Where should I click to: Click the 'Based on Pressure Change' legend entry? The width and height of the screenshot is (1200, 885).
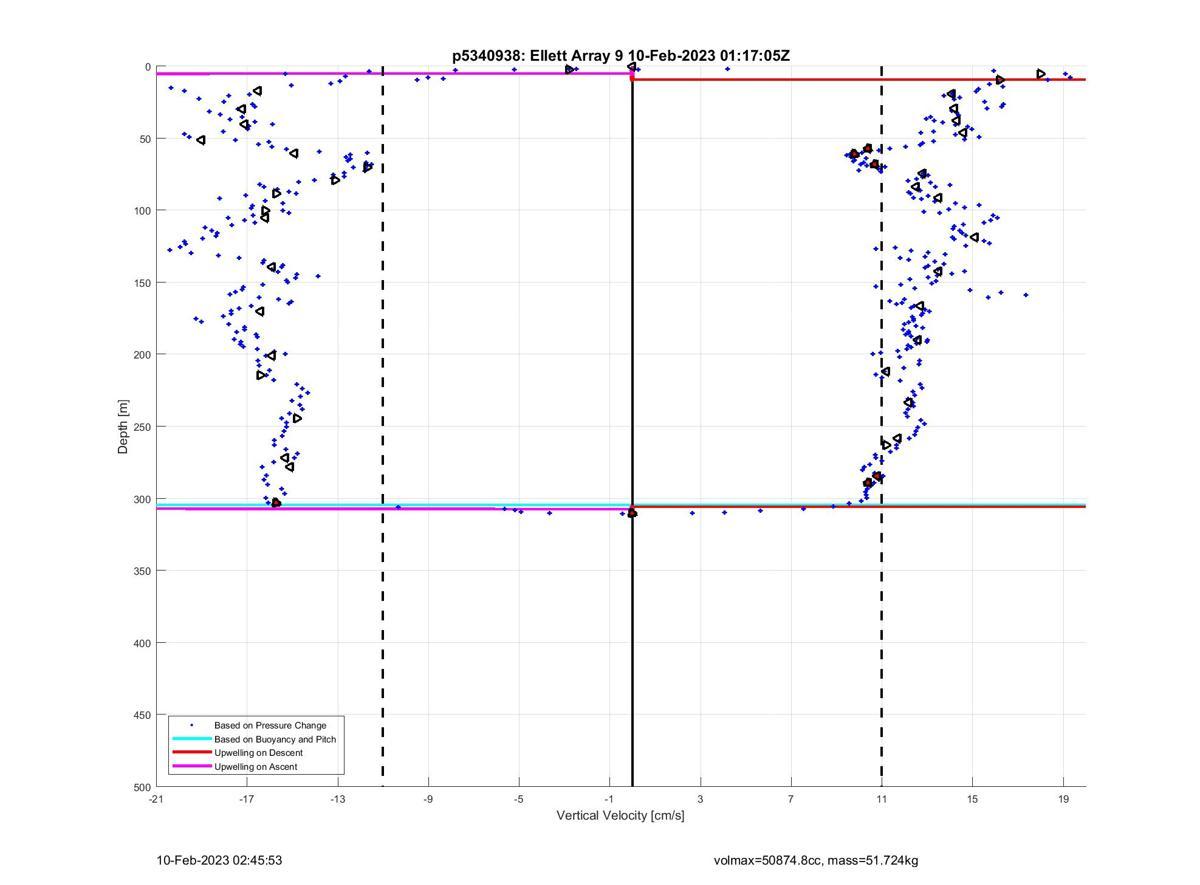pyautogui.click(x=270, y=725)
